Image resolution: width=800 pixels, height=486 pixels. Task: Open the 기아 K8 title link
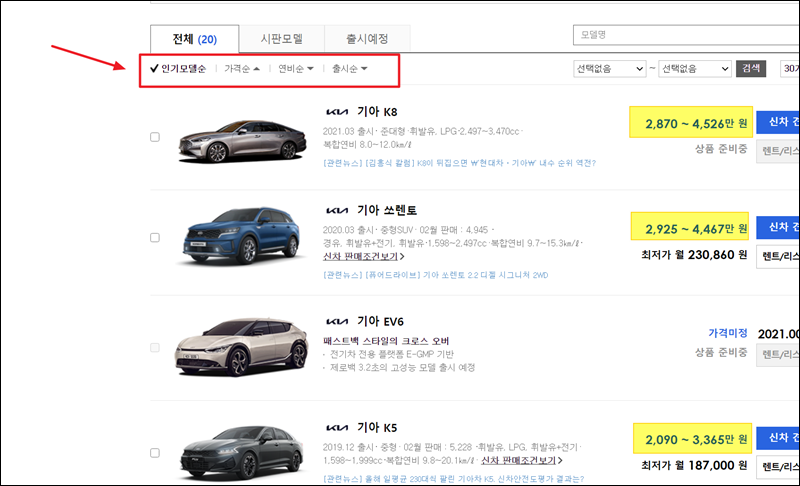(377, 112)
